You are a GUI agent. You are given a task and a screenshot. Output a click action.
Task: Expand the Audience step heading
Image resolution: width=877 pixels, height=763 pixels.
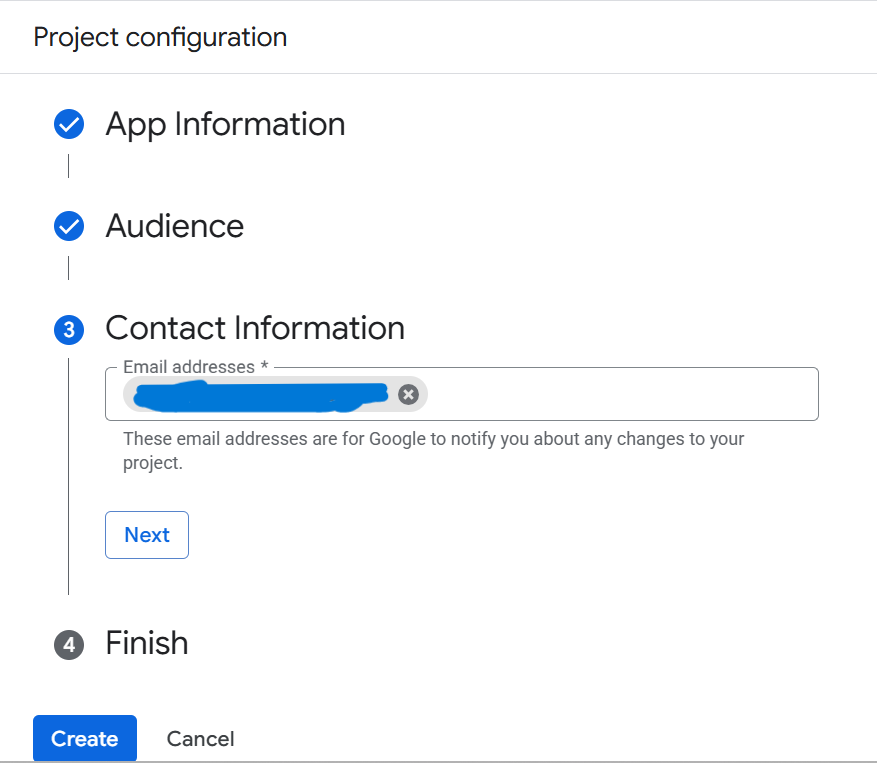point(174,226)
